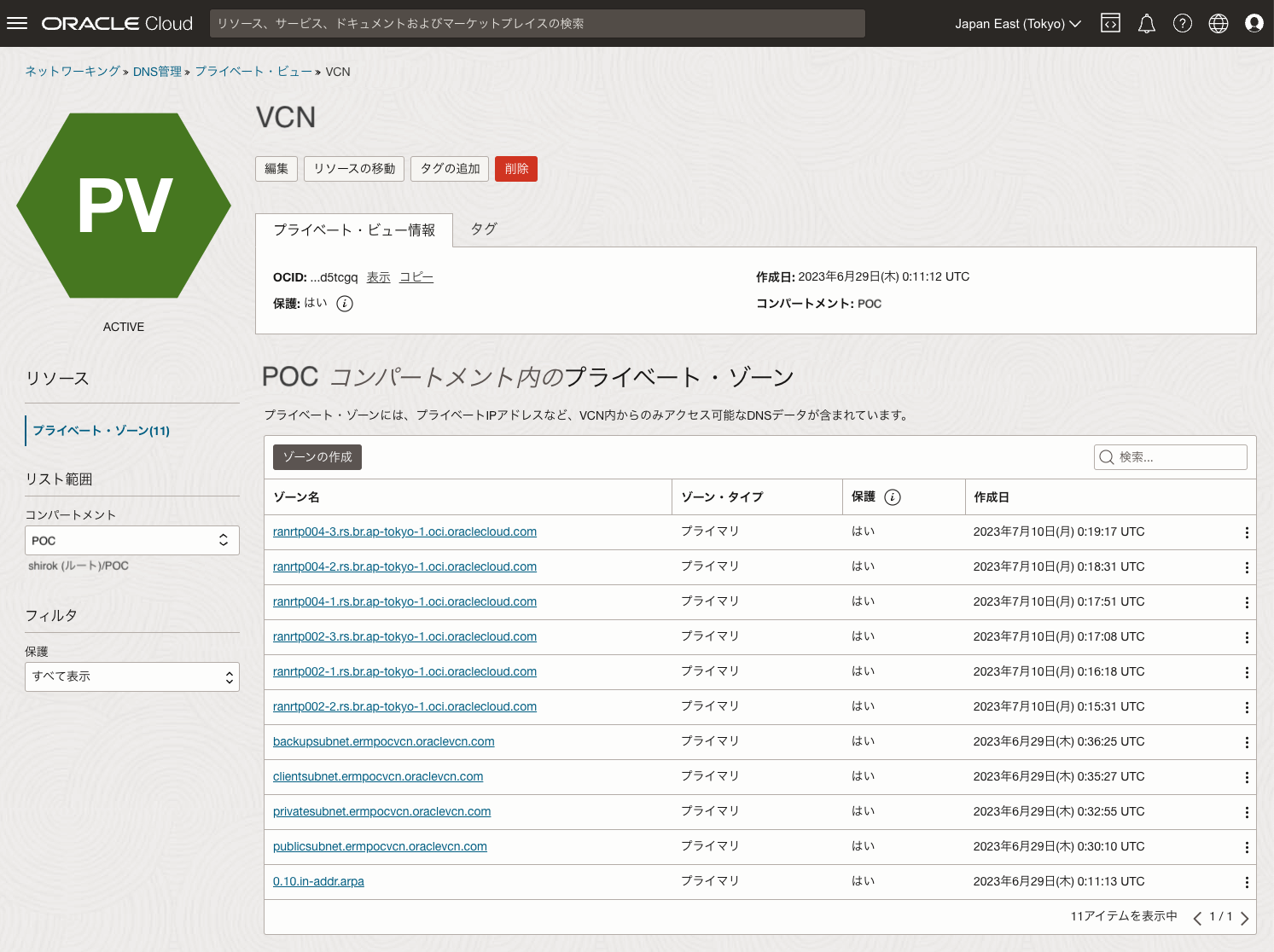The image size is (1274, 952).
Task: Click the ゾーンの作成 button
Action: point(317,457)
